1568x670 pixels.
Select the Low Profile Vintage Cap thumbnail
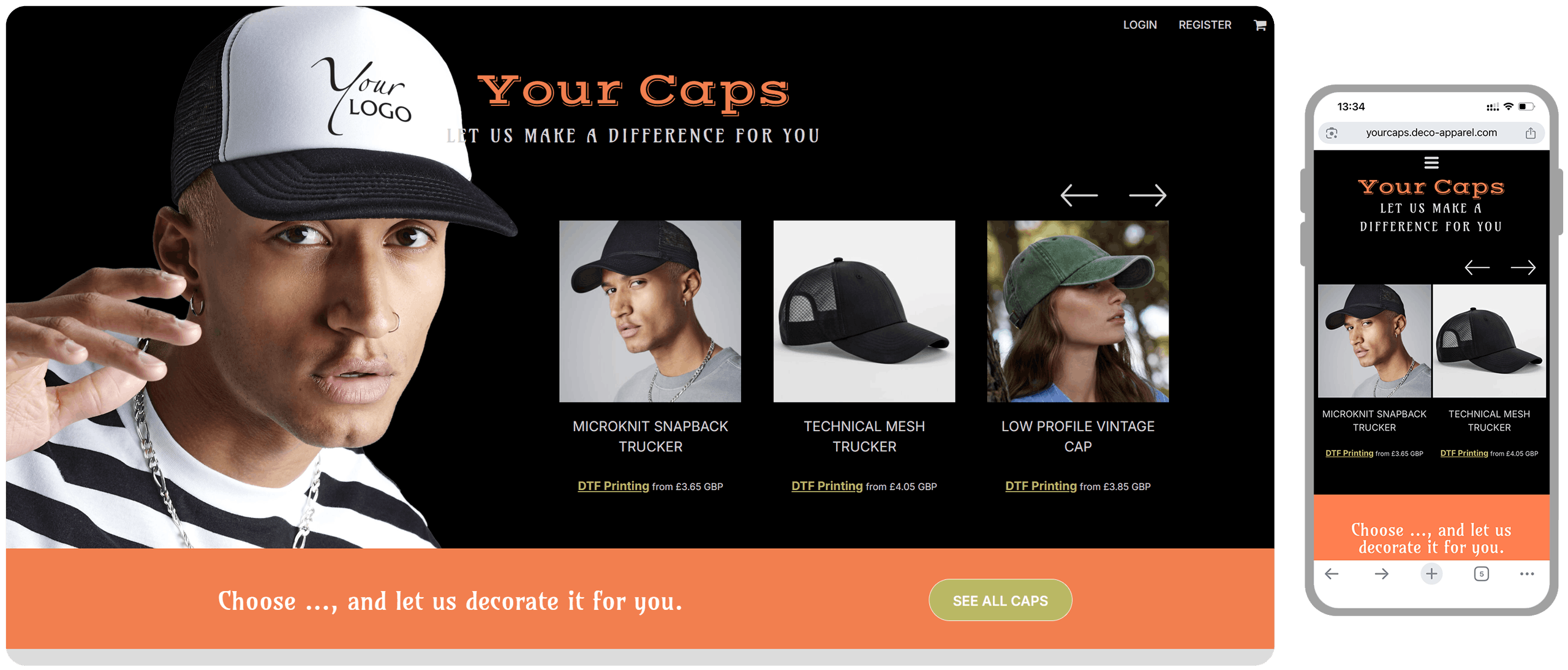click(1077, 311)
